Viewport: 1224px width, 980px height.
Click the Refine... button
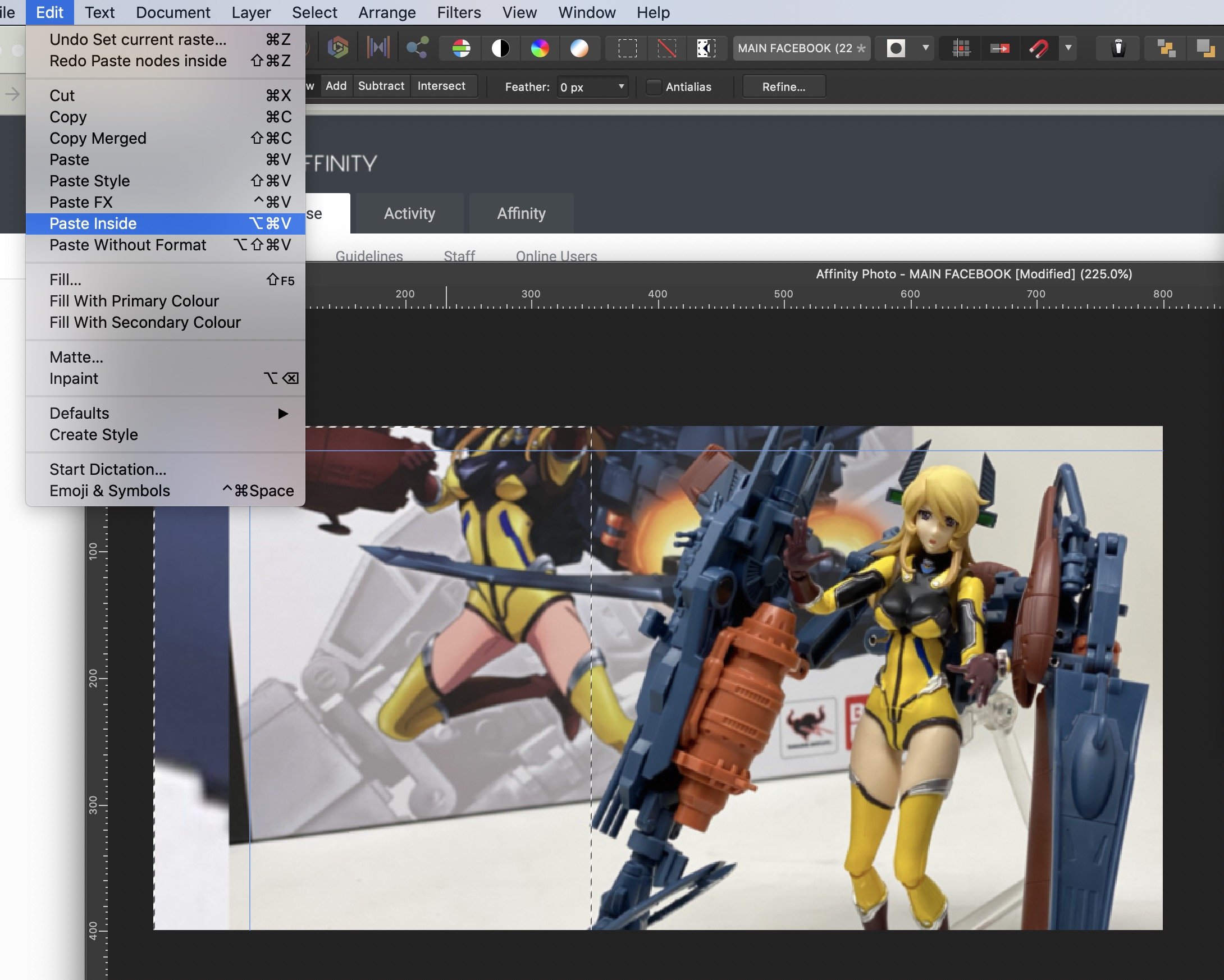tap(783, 87)
